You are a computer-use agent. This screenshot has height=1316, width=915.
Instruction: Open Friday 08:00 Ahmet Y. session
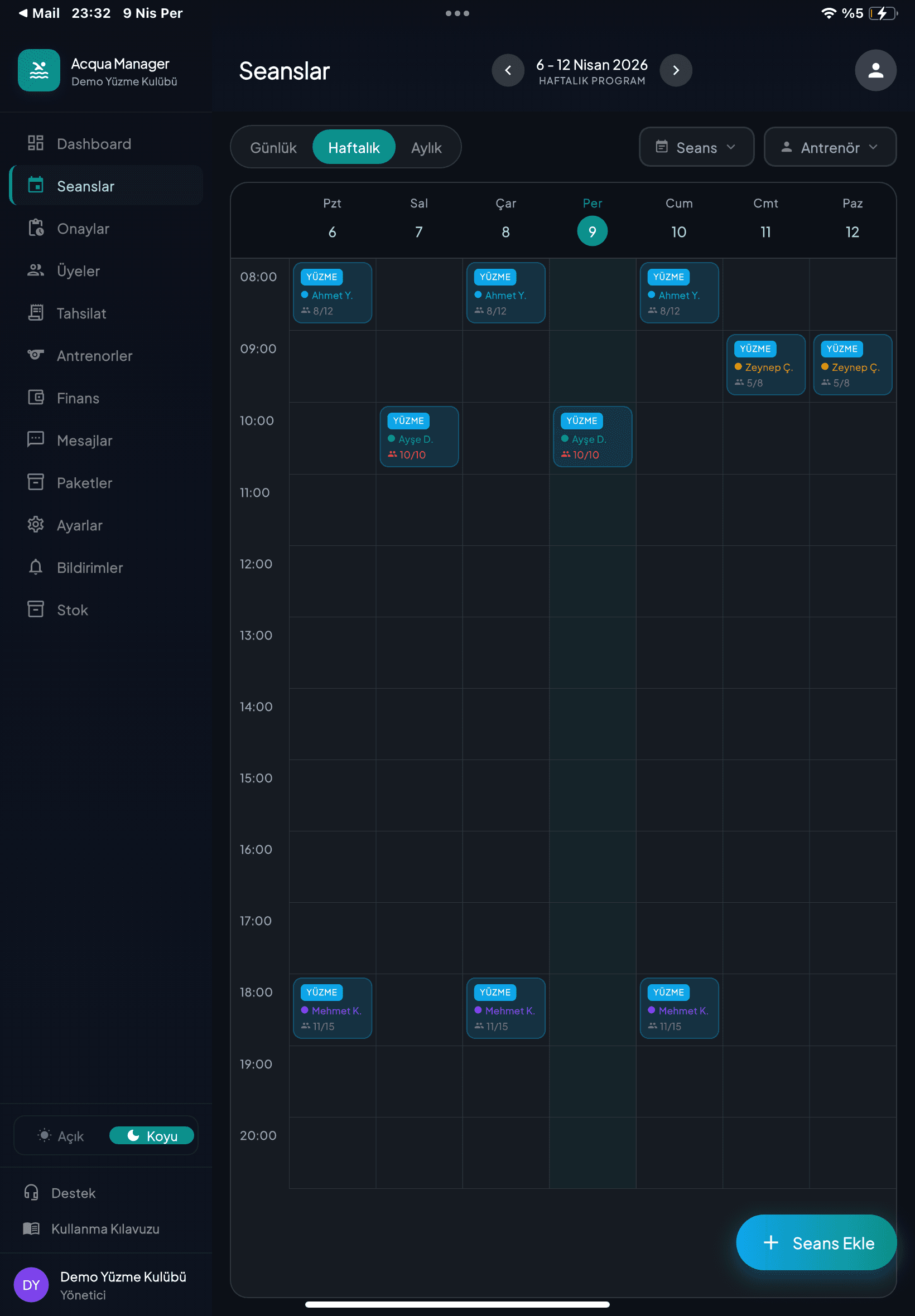click(680, 293)
